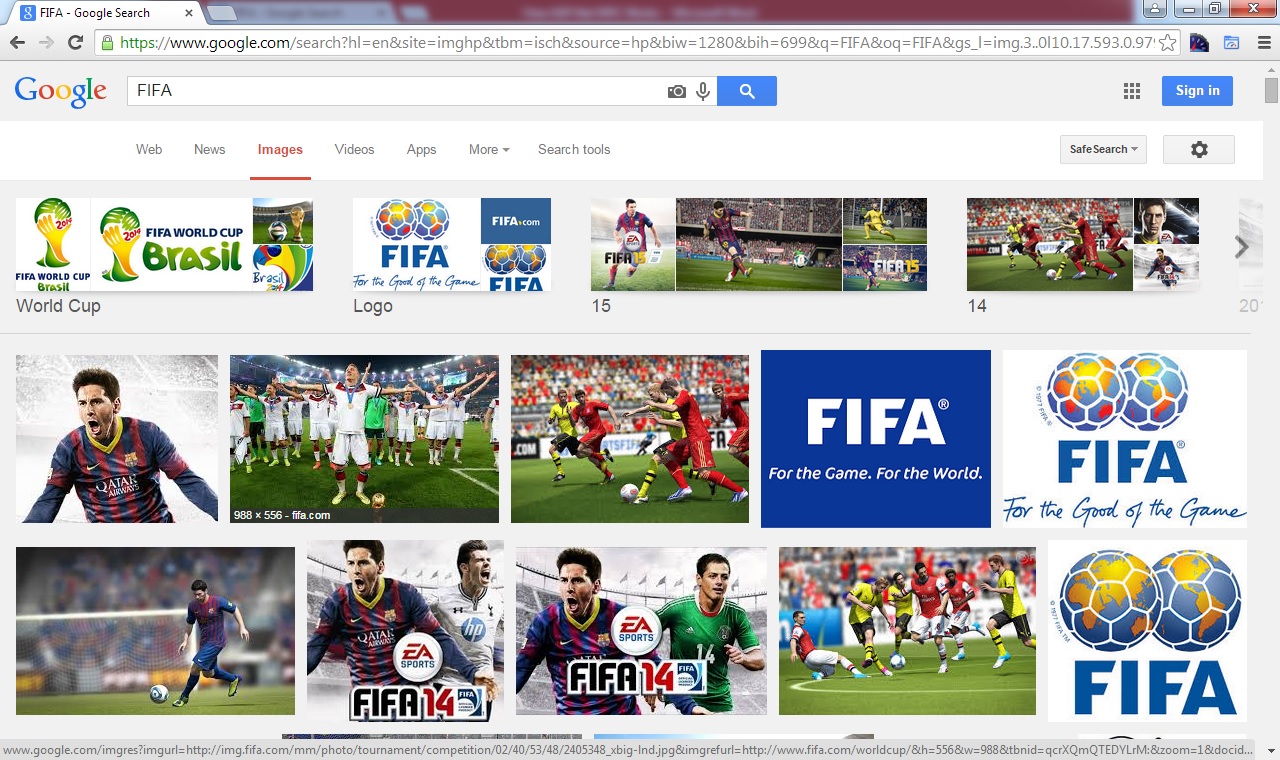Viewport: 1280px width, 760px height.
Task: Show more categories with the right arrow
Action: 1242,247
